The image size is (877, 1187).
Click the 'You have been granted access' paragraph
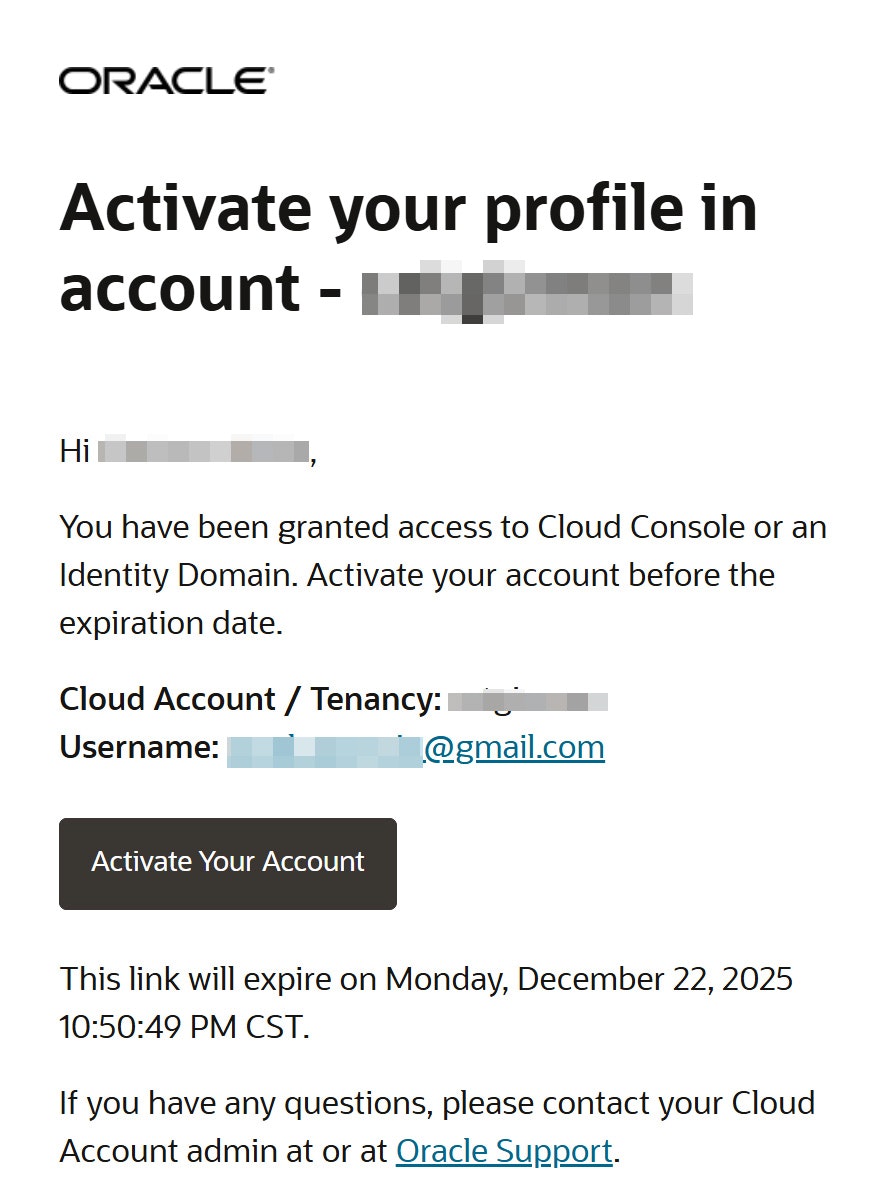click(x=442, y=527)
